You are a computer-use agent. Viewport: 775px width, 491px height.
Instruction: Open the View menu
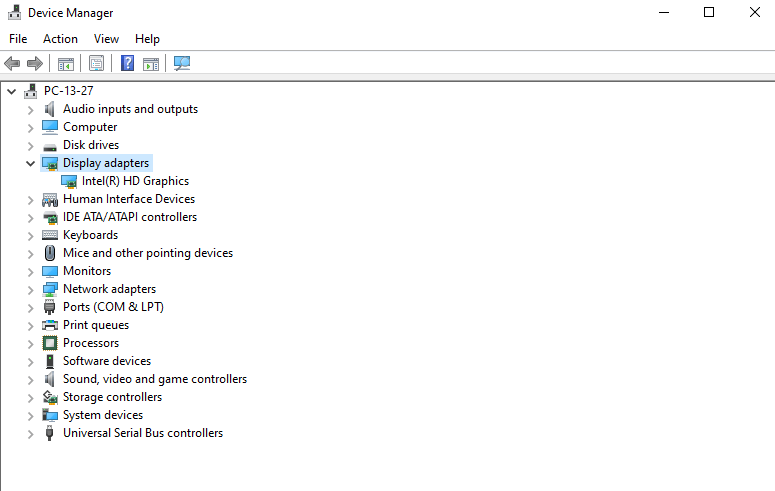(106, 39)
